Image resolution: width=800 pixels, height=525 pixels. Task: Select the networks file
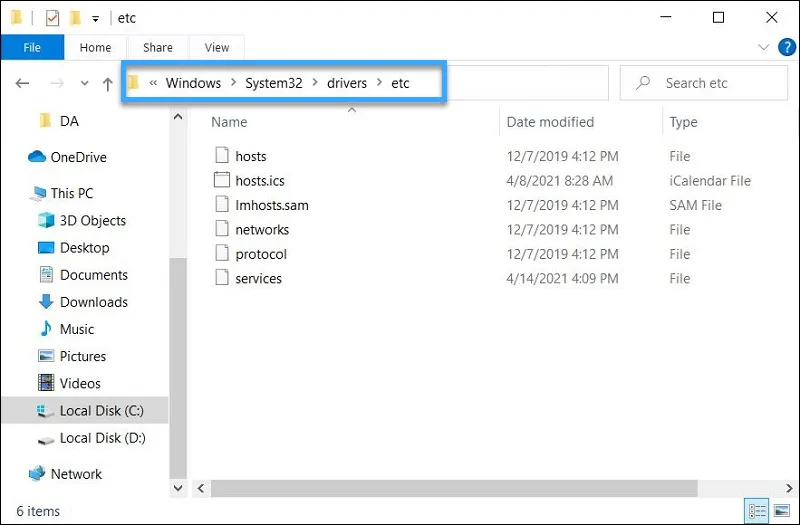click(262, 230)
